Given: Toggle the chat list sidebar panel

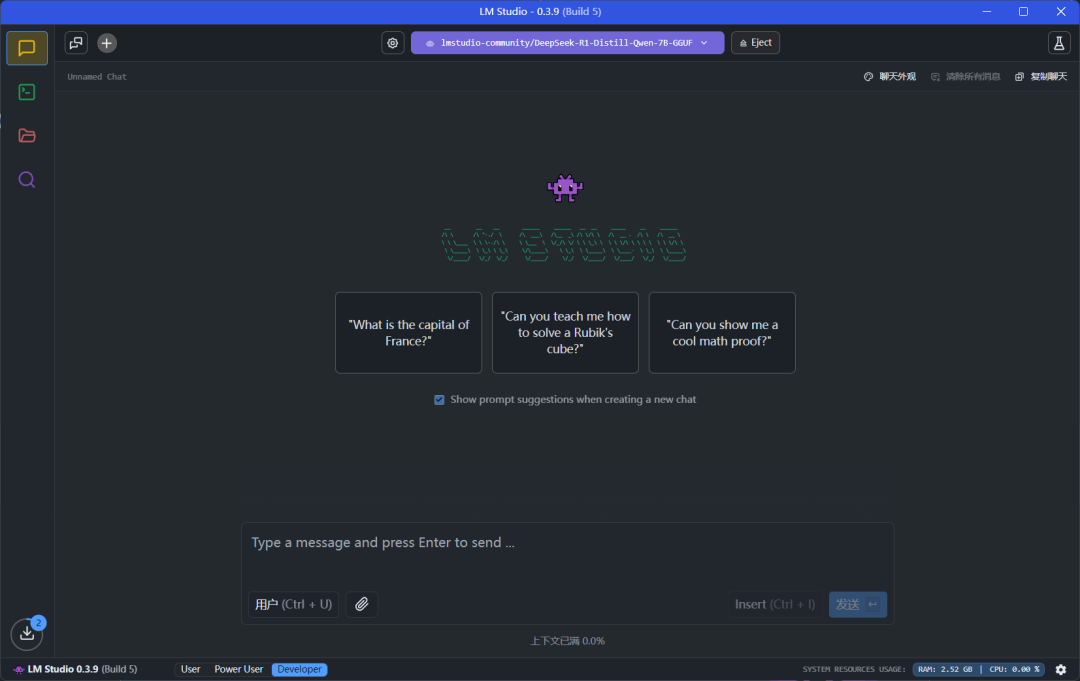Looking at the screenshot, I should click(76, 43).
